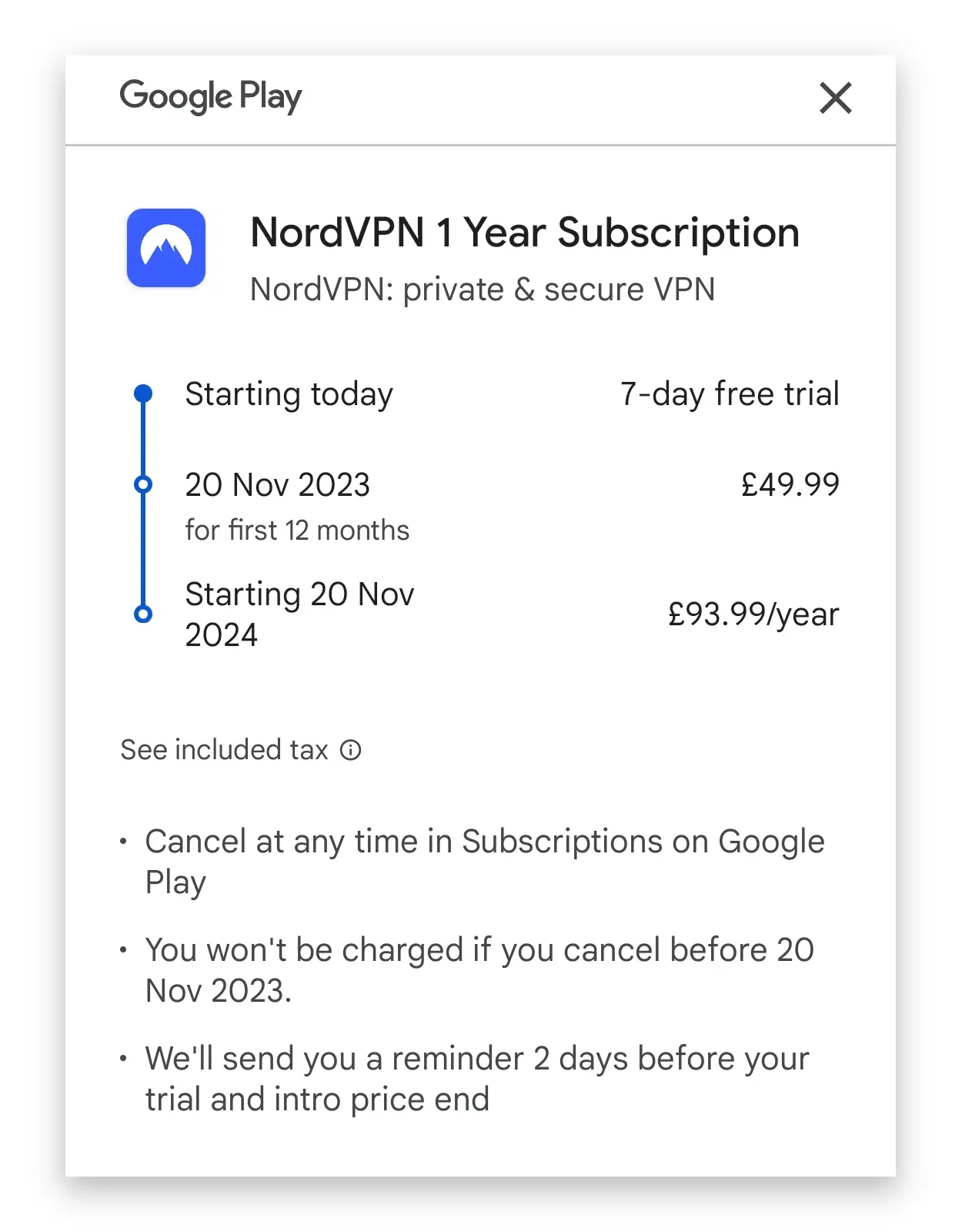Click the 'for first 12 months' text
The width and height of the screenshot is (962, 1232).
click(297, 531)
